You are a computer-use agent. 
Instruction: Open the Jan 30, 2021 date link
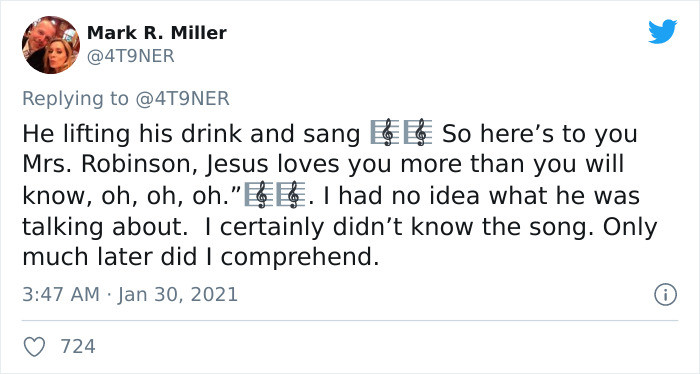(178, 295)
